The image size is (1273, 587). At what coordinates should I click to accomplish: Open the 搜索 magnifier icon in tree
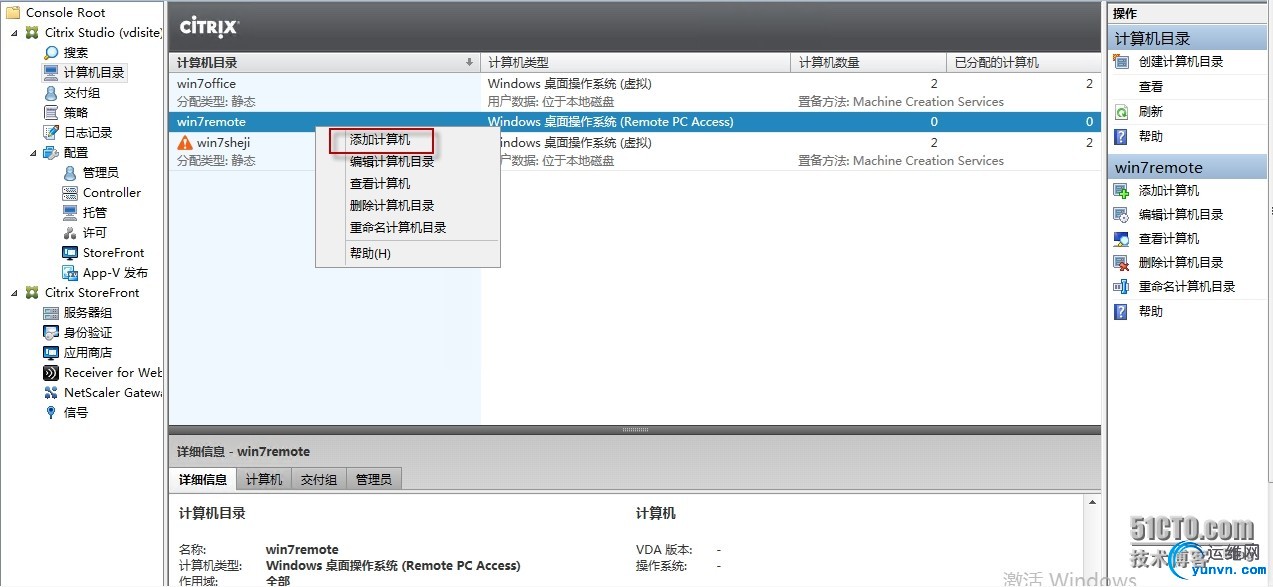pos(51,52)
